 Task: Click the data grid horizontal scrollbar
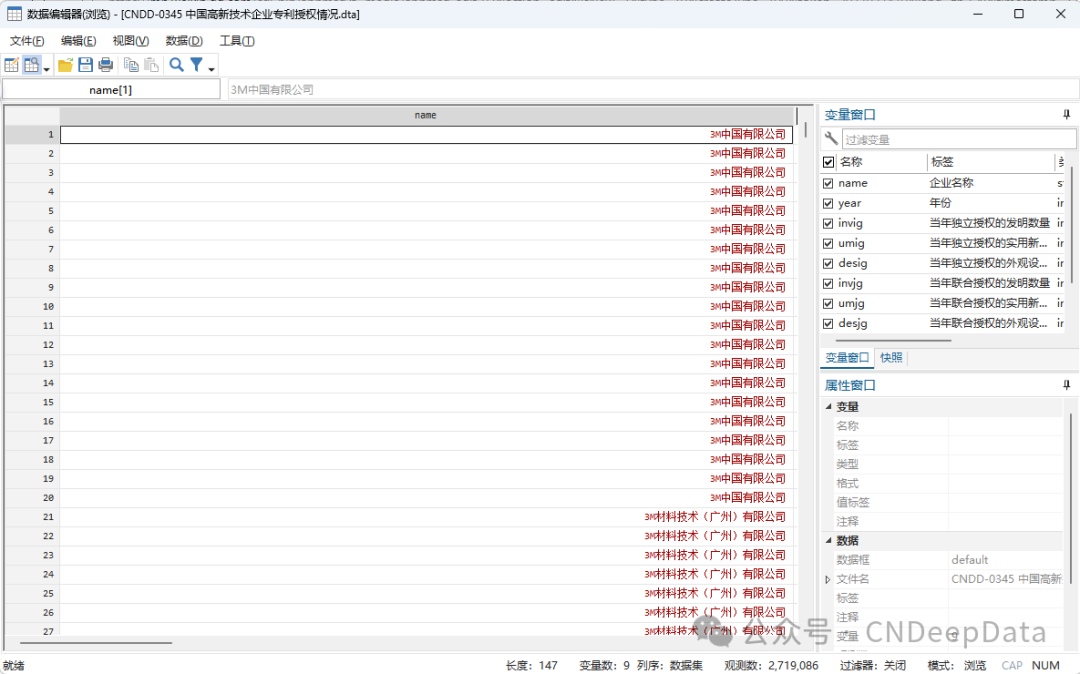[x=96, y=643]
